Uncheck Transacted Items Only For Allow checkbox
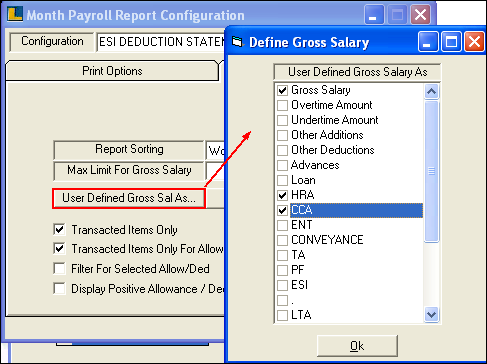This screenshot has width=487, height=364. [x=59, y=249]
